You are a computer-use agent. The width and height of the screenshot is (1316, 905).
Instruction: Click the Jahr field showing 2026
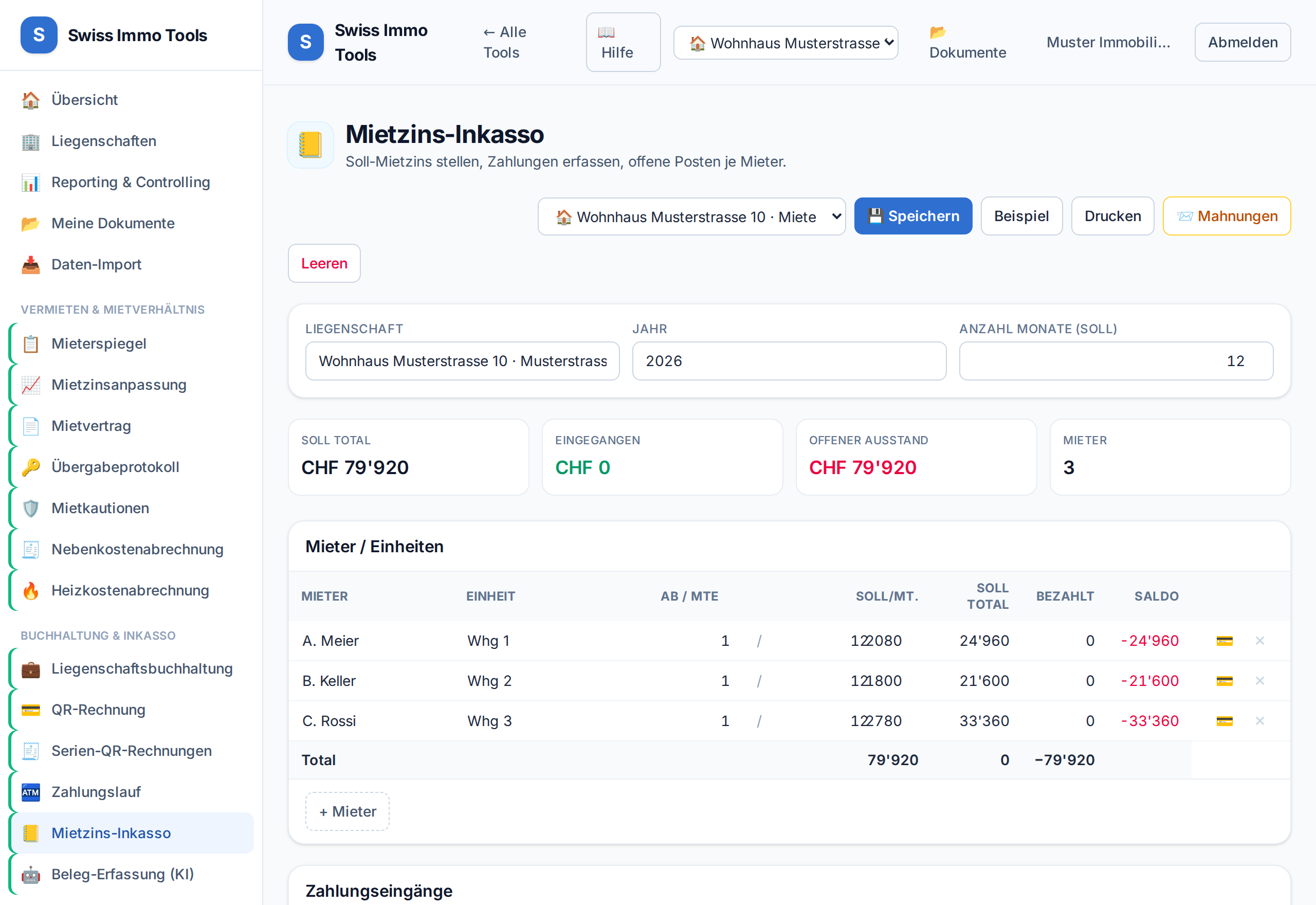[789, 361]
